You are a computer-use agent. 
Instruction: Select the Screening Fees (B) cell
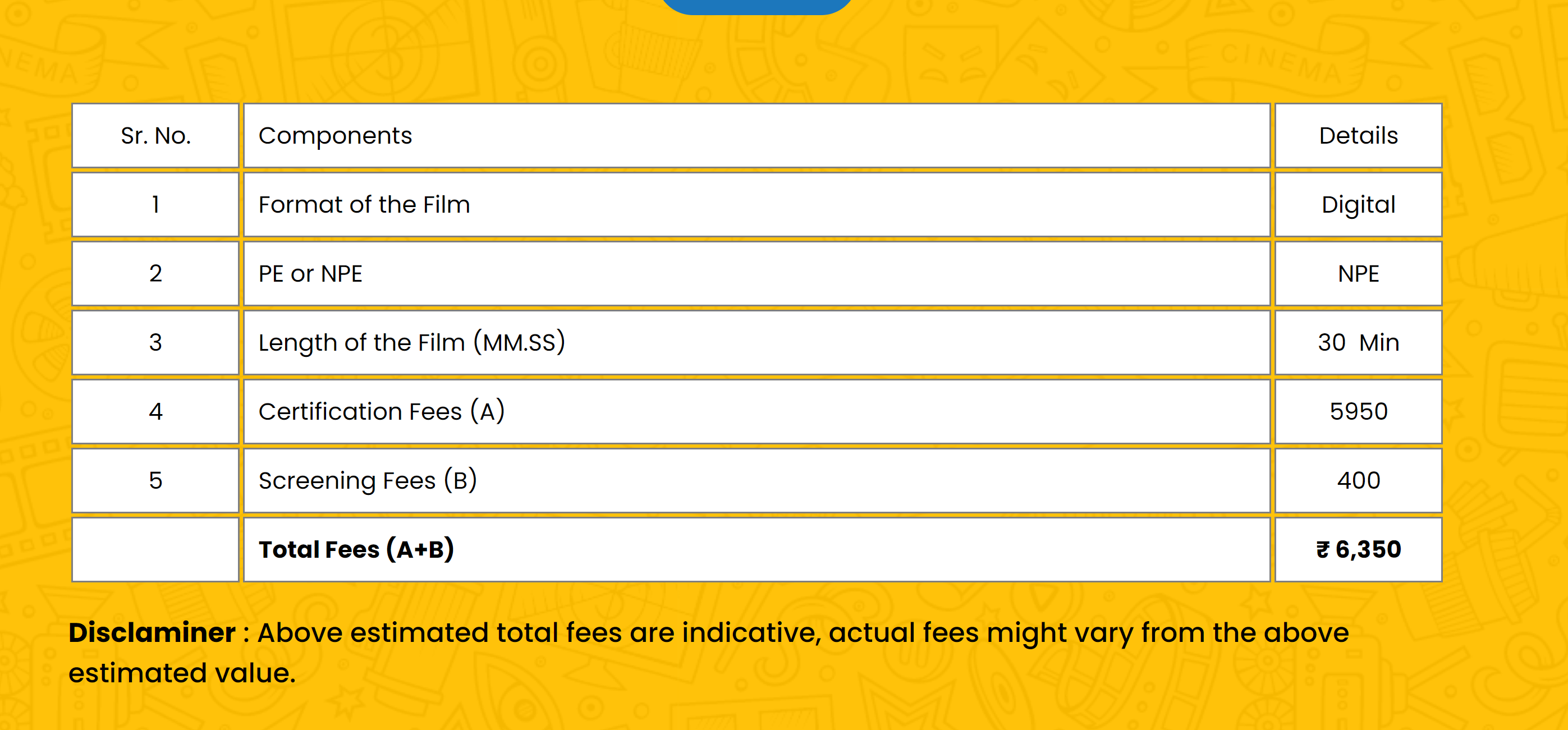click(368, 480)
